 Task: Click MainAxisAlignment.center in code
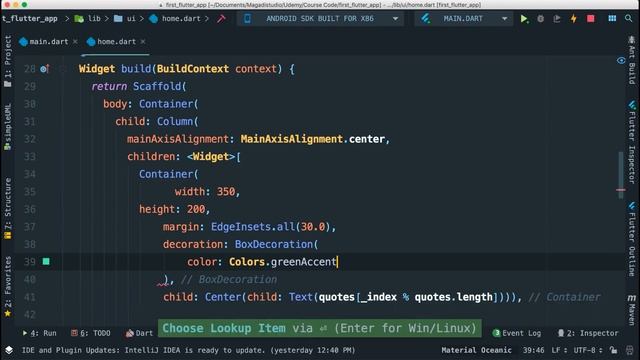313,139
